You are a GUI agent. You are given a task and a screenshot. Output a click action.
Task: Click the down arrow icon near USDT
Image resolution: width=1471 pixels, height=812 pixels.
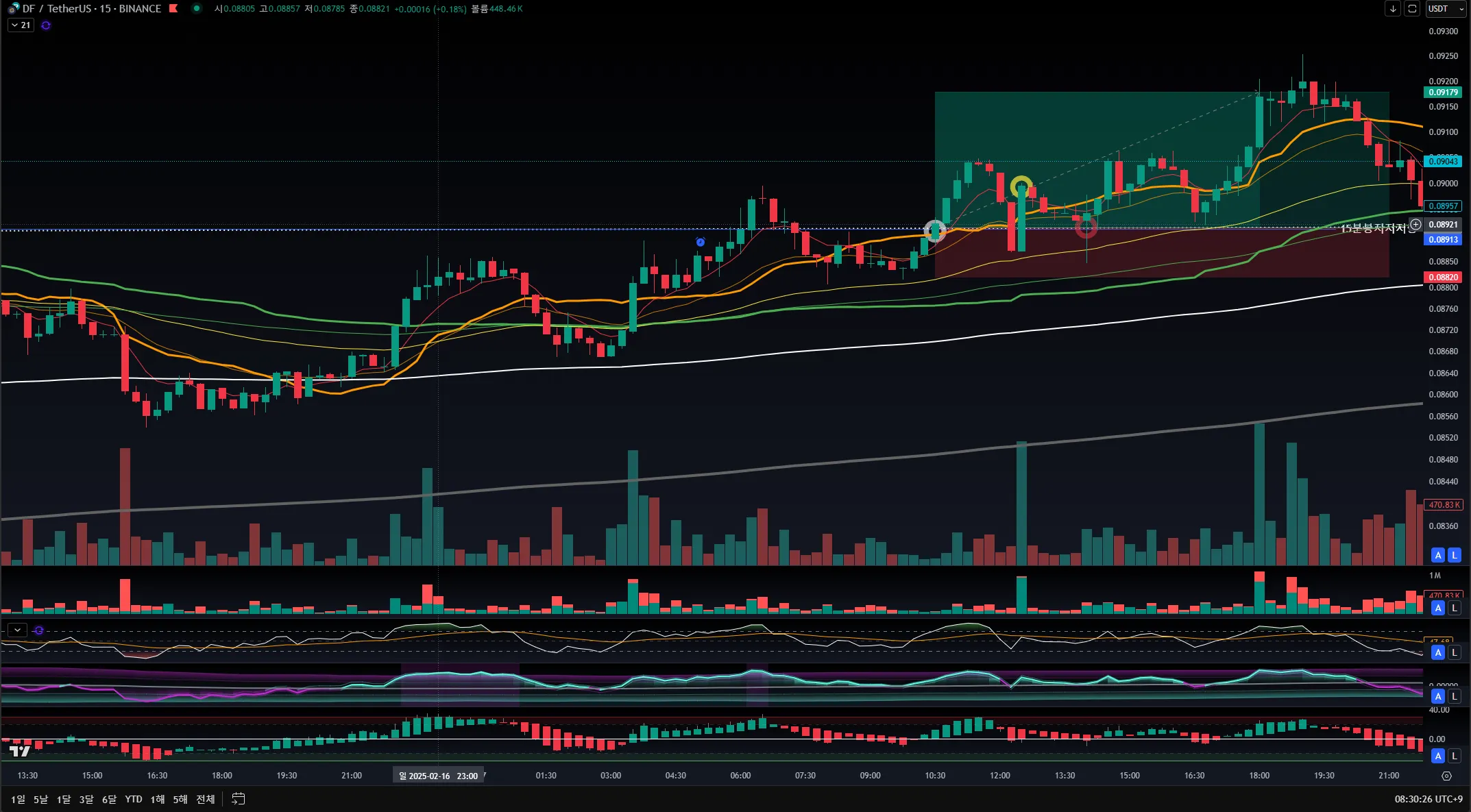(x=1393, y=9)
